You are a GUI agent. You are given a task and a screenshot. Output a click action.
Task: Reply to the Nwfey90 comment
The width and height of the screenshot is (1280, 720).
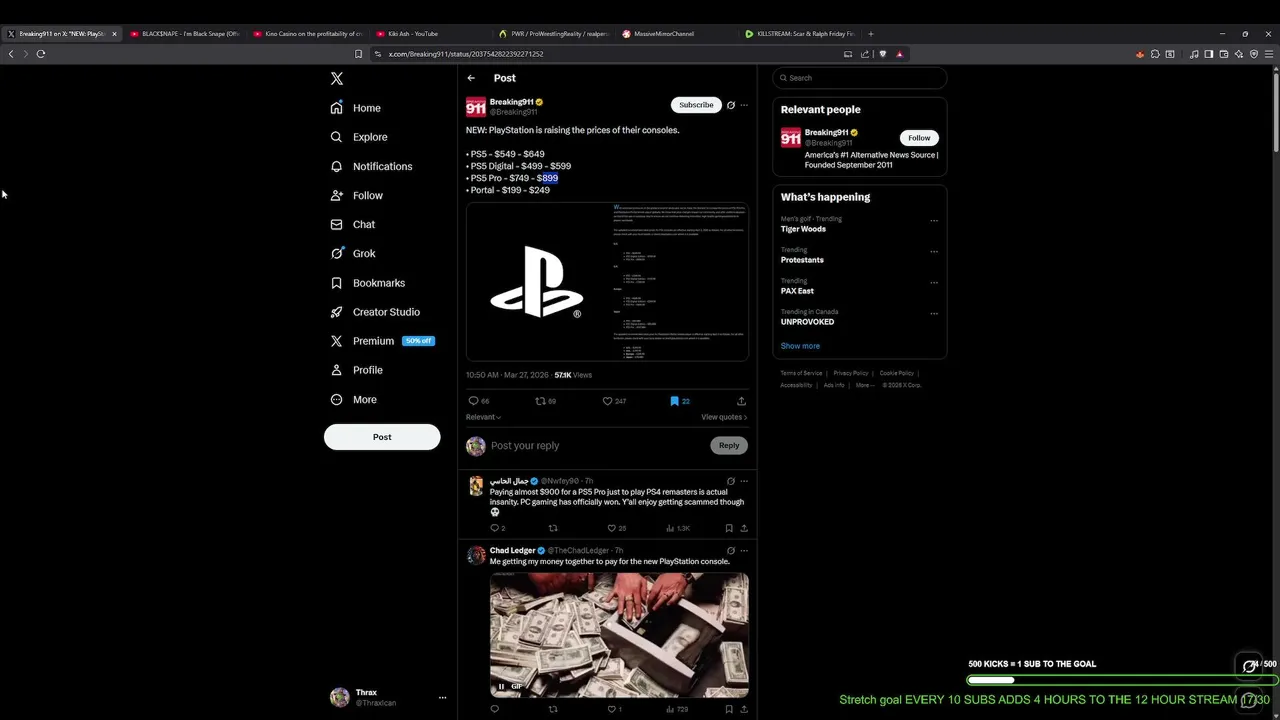point(497,528)
